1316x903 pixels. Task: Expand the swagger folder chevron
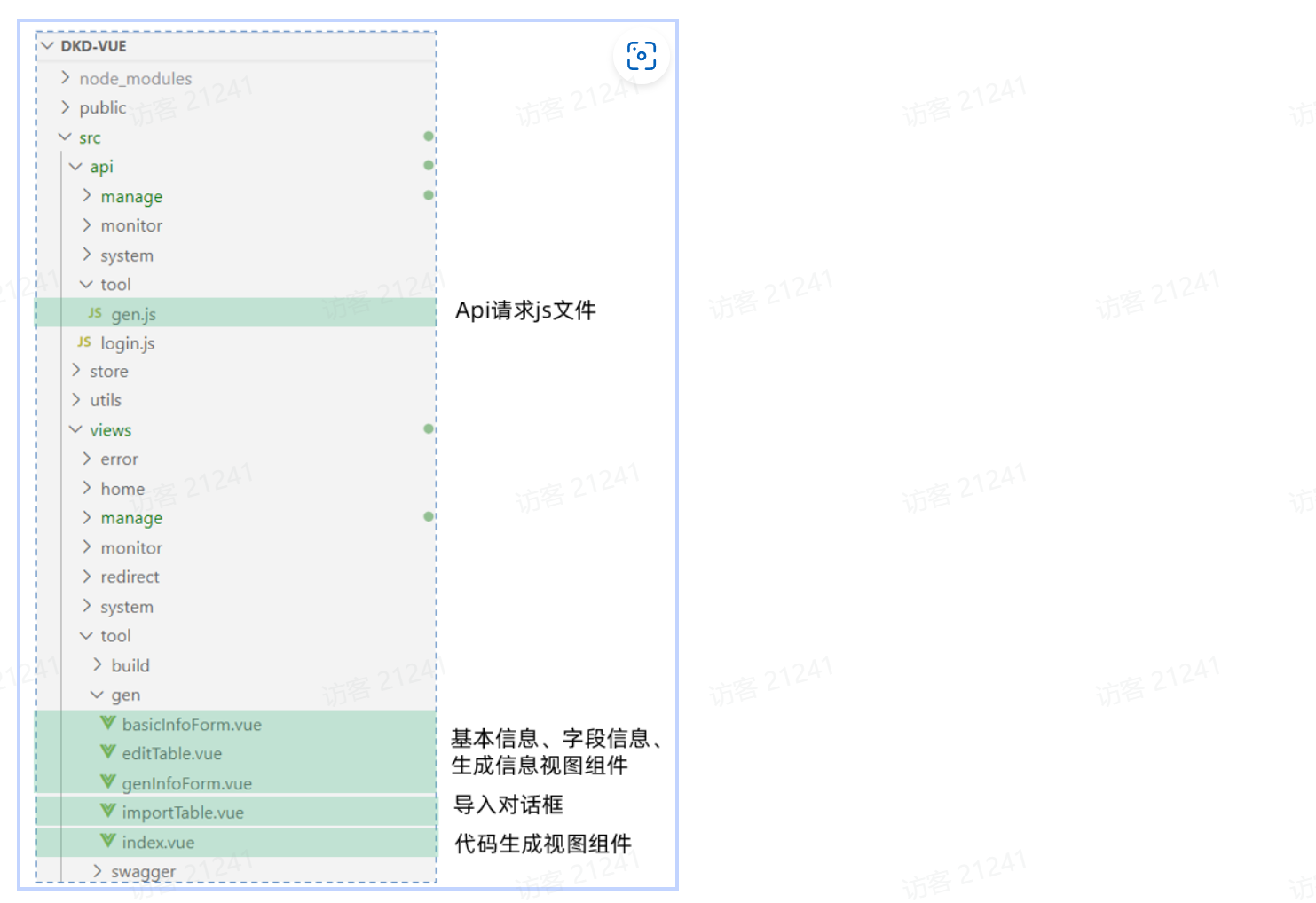pyautogui.click(x=97, y=870)
